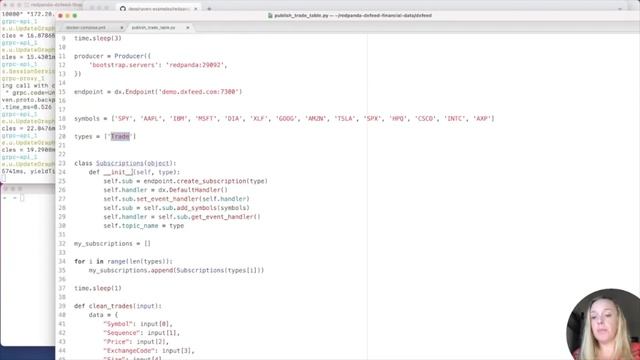Click the 'HPQ' symbol string
Viewport: 640px width, 360px height.
398,119
